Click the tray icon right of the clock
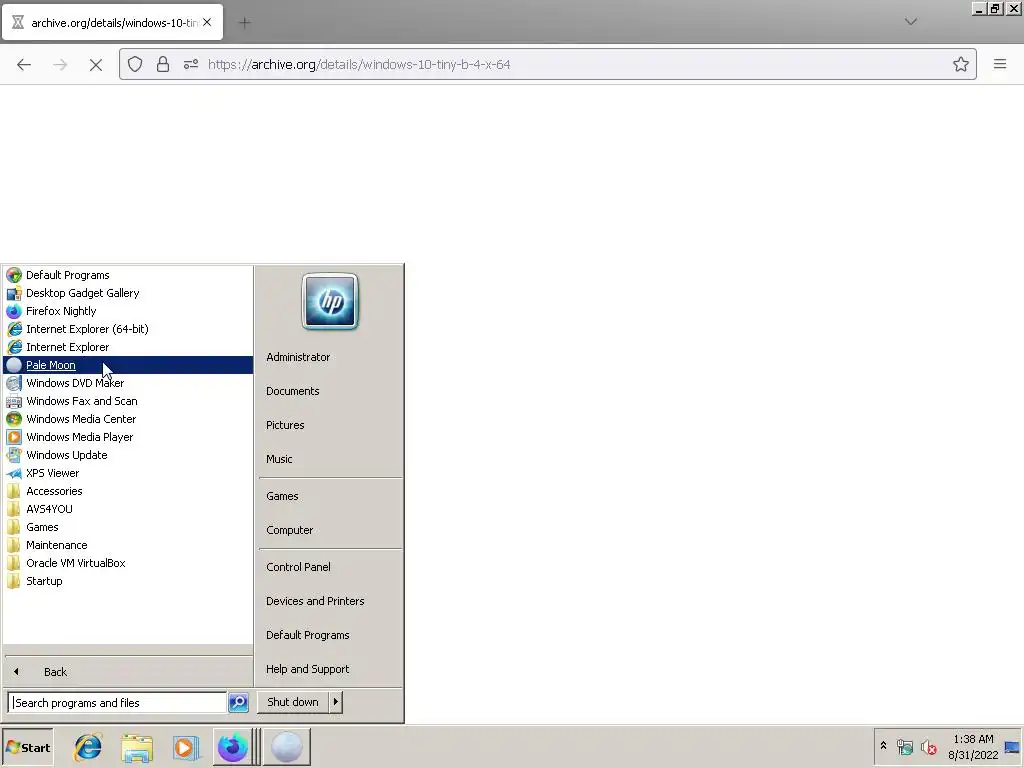1024x768 pixels. point(1012,747)
